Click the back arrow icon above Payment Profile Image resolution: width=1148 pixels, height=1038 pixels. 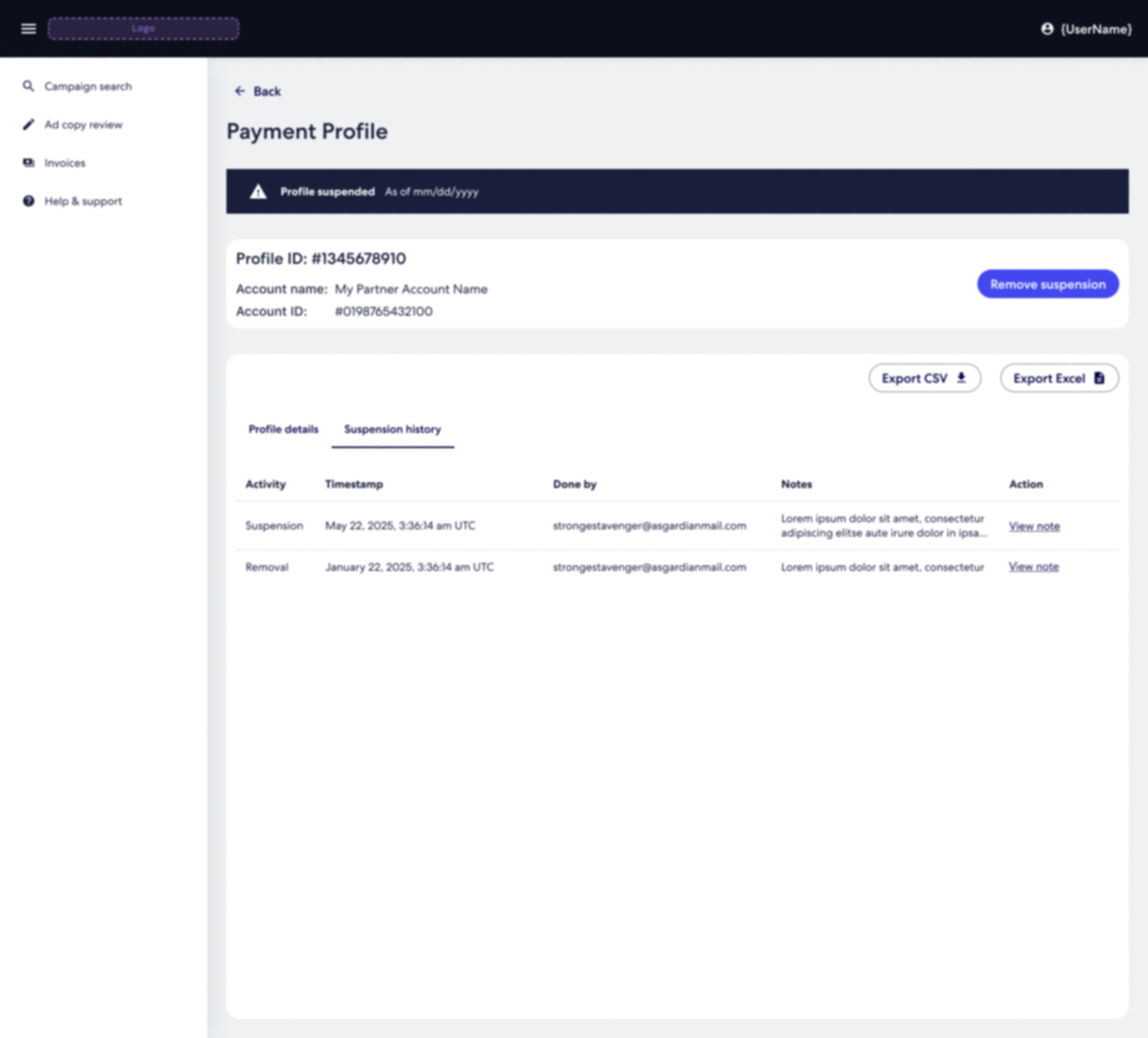[239, 91]
